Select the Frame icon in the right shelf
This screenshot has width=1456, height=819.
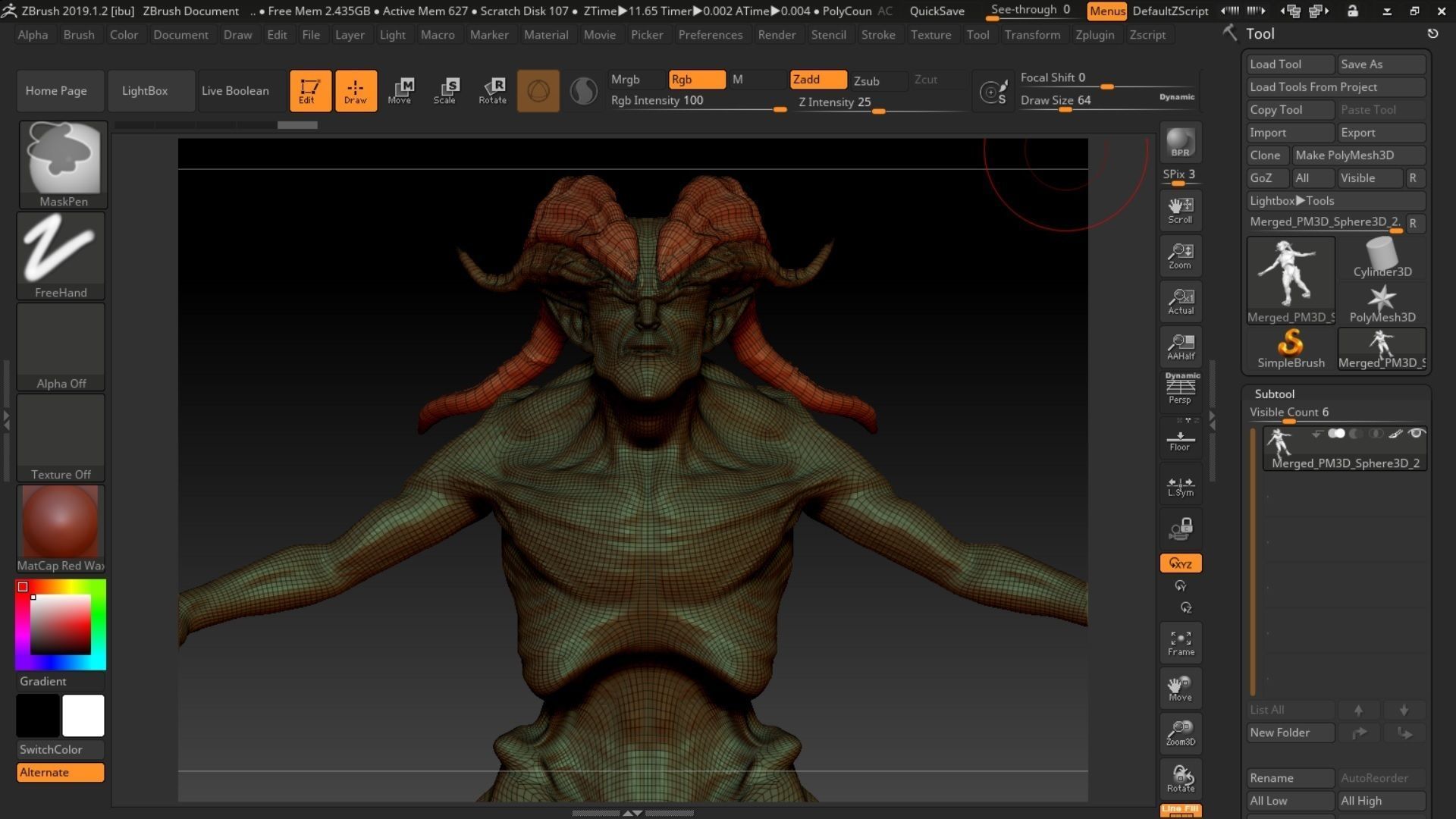(1180, 642)
